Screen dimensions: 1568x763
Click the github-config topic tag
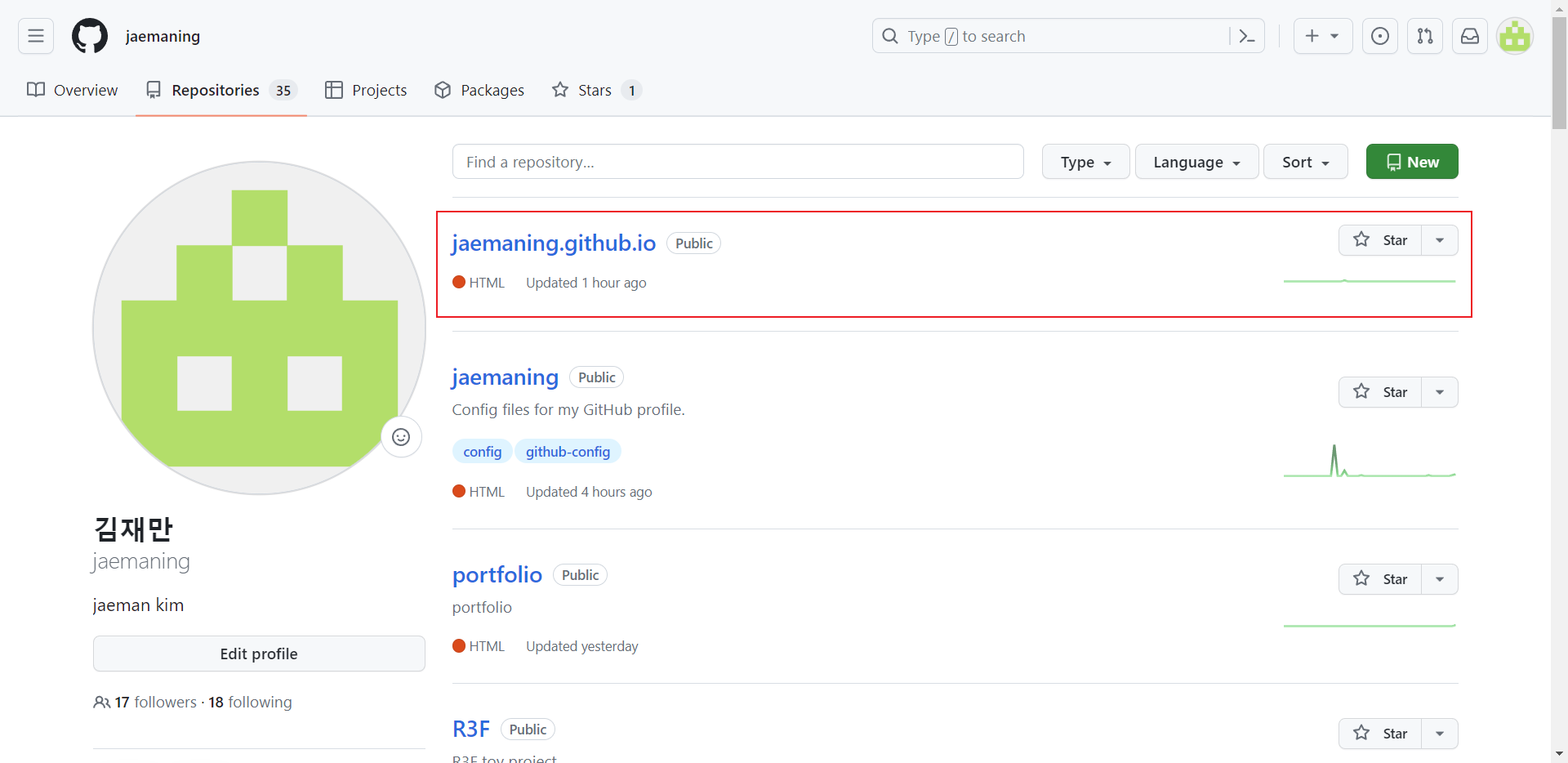[568, 452]
